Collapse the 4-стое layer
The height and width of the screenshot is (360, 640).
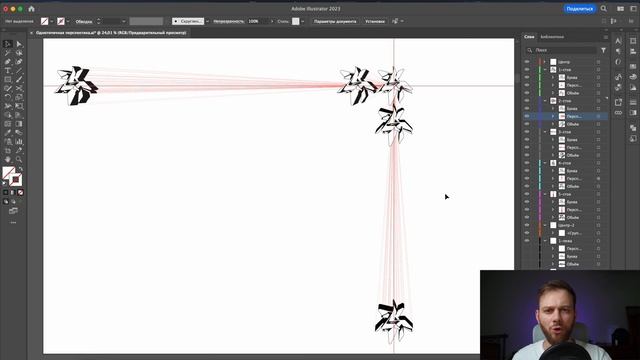545,163
